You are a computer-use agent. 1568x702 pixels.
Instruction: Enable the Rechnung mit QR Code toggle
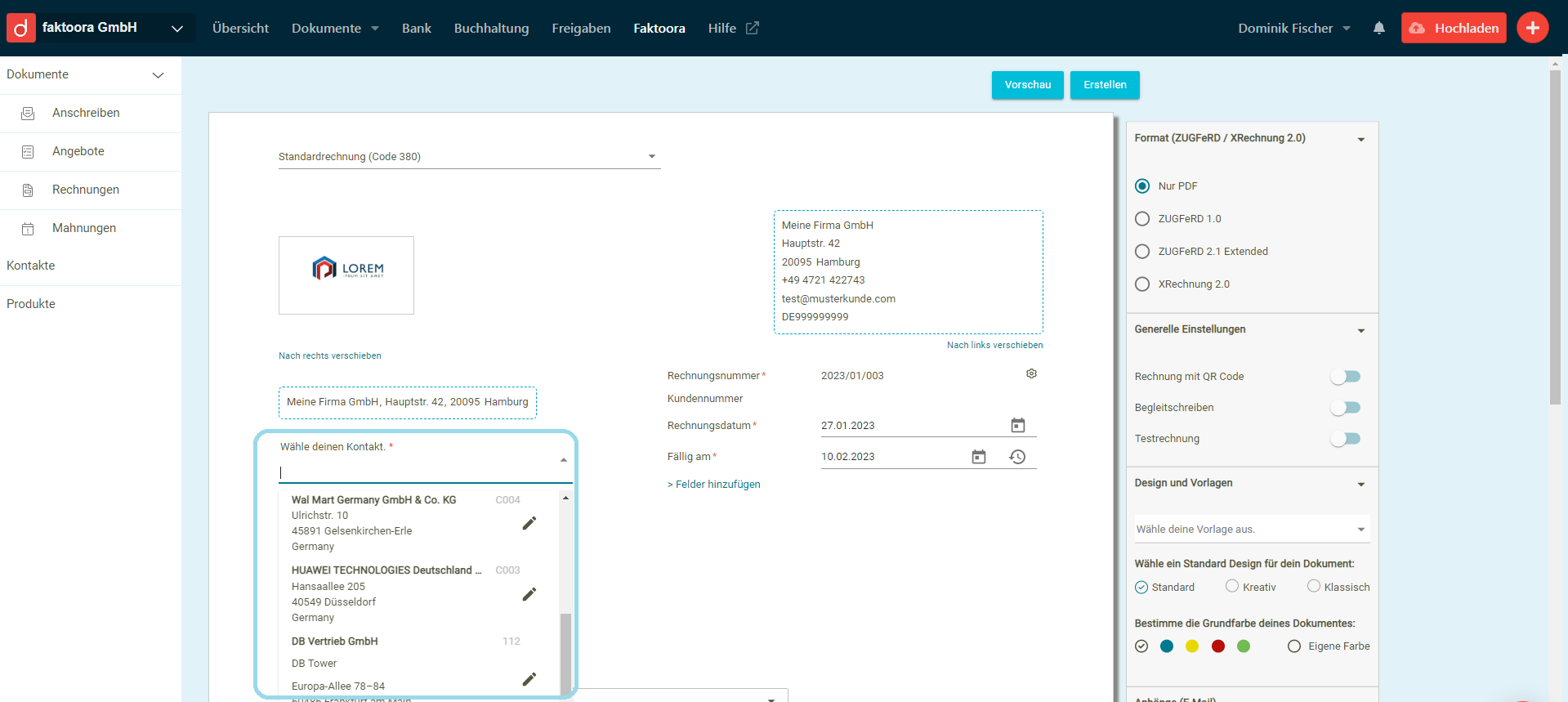coord(1345,377)
